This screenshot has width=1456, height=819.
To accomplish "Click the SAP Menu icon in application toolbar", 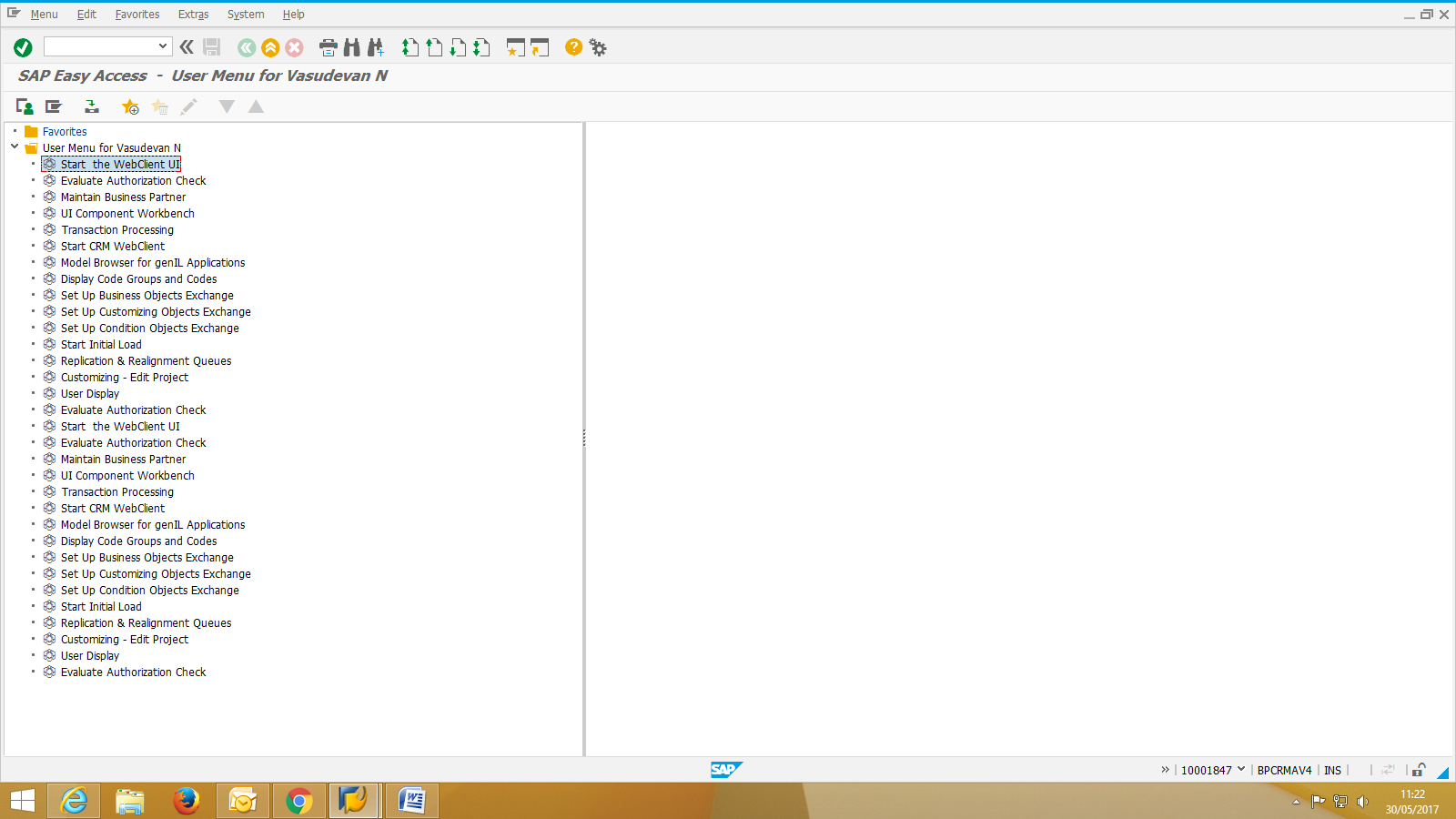I will pyautogui.click(x=54, y=106).
